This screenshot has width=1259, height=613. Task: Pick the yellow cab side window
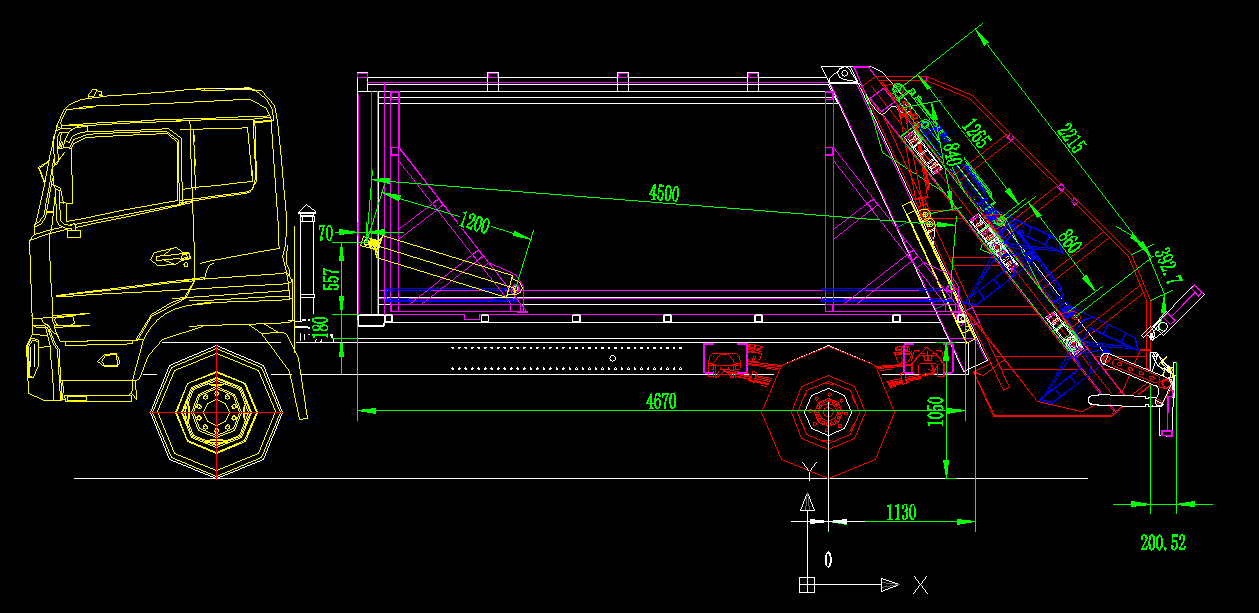124,176
